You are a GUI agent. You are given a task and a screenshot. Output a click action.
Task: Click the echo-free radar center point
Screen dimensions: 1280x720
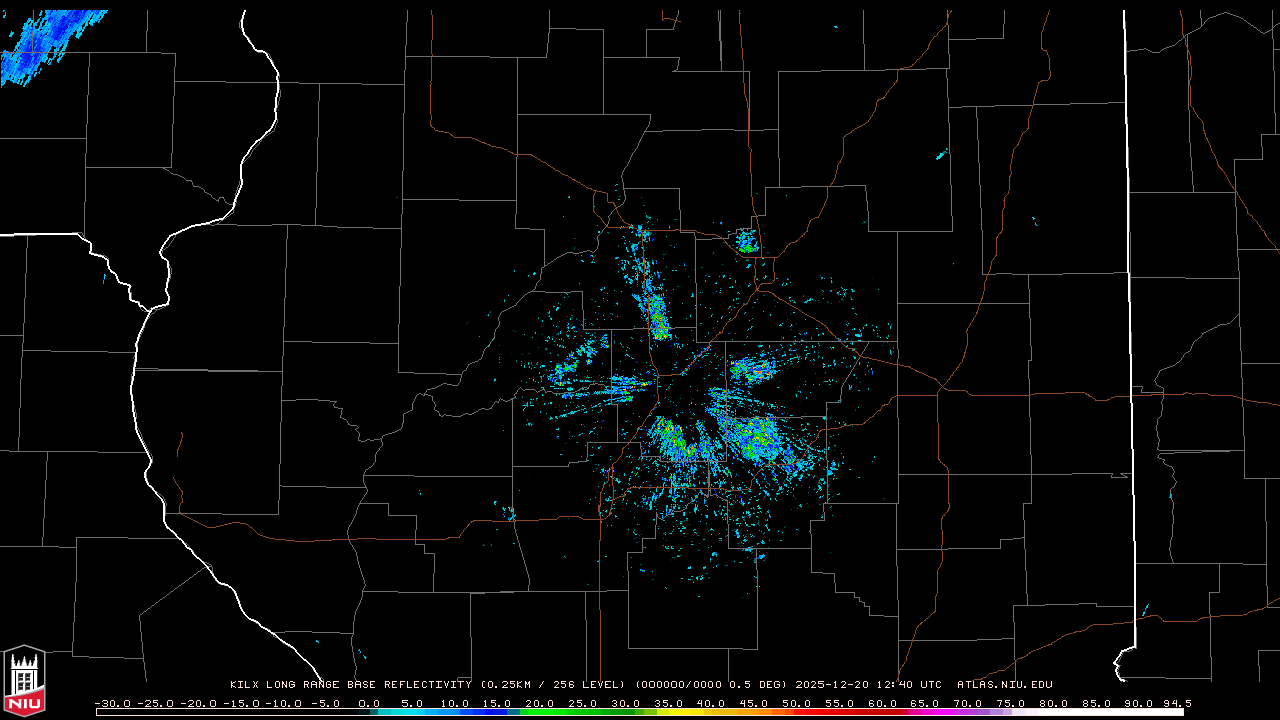click(680, 392)
